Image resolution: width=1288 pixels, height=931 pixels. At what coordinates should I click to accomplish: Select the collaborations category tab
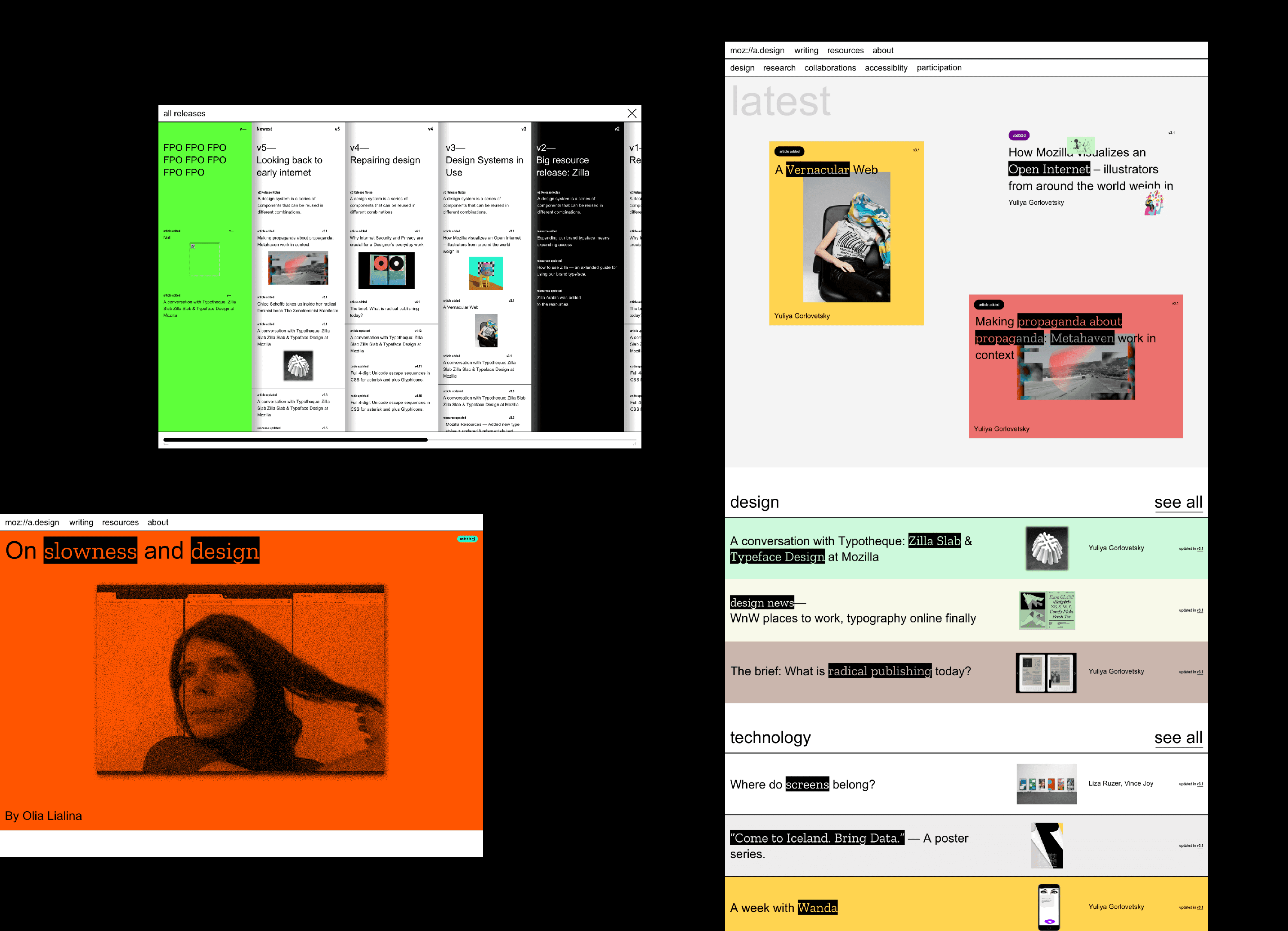[830, 67]
